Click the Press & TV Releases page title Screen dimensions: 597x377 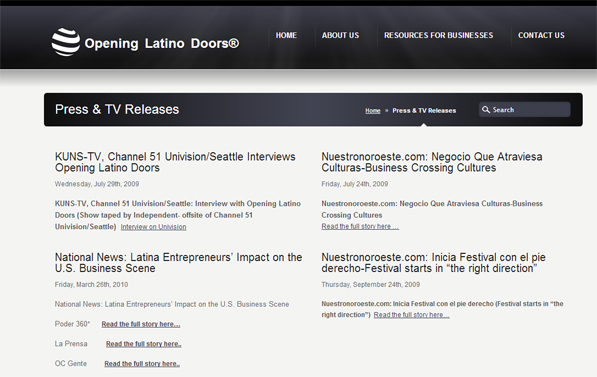[x=117, y=110]
